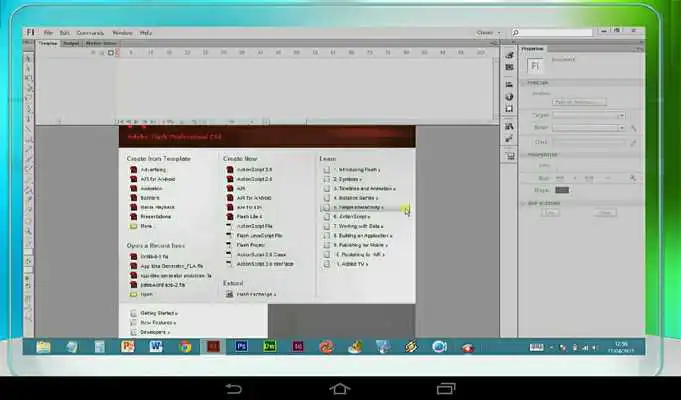The image size is (681, 400).
Task: Click the Publish Settings button
Action: [x=579, y=102]
